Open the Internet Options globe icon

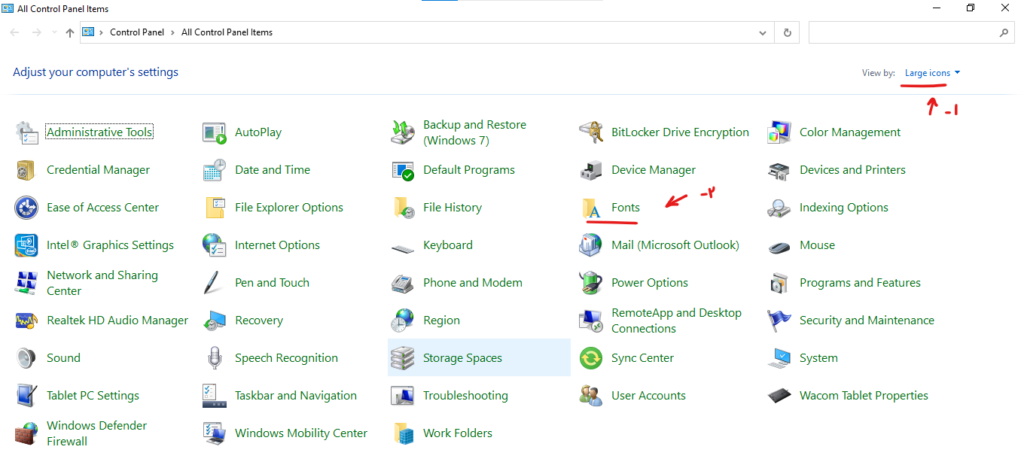pyautogui.click(x=214, y=245)
